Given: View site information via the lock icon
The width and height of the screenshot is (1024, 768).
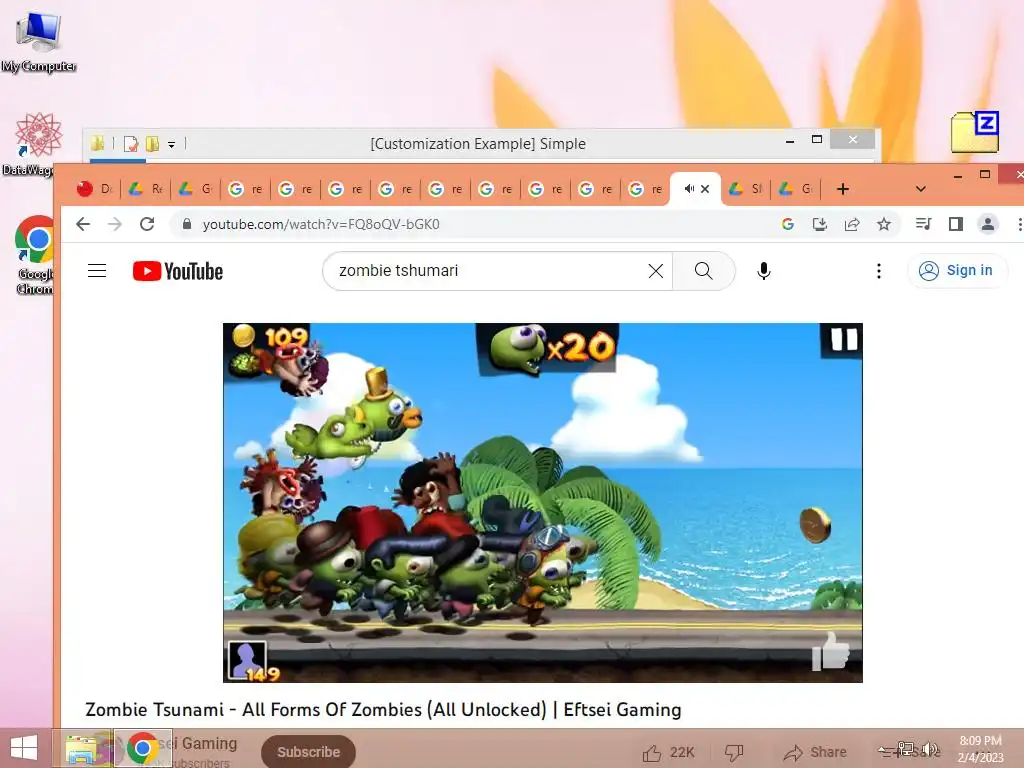Looking at the screenshot, I should point(187,225).
